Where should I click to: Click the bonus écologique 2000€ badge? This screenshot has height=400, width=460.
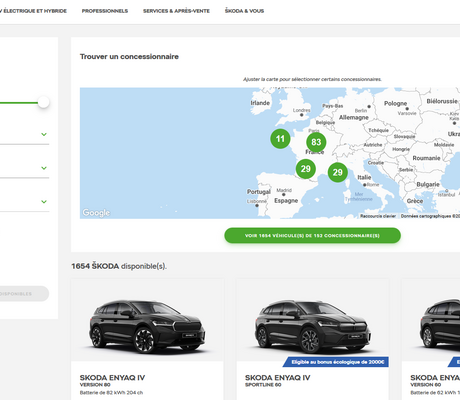[336, 362]
